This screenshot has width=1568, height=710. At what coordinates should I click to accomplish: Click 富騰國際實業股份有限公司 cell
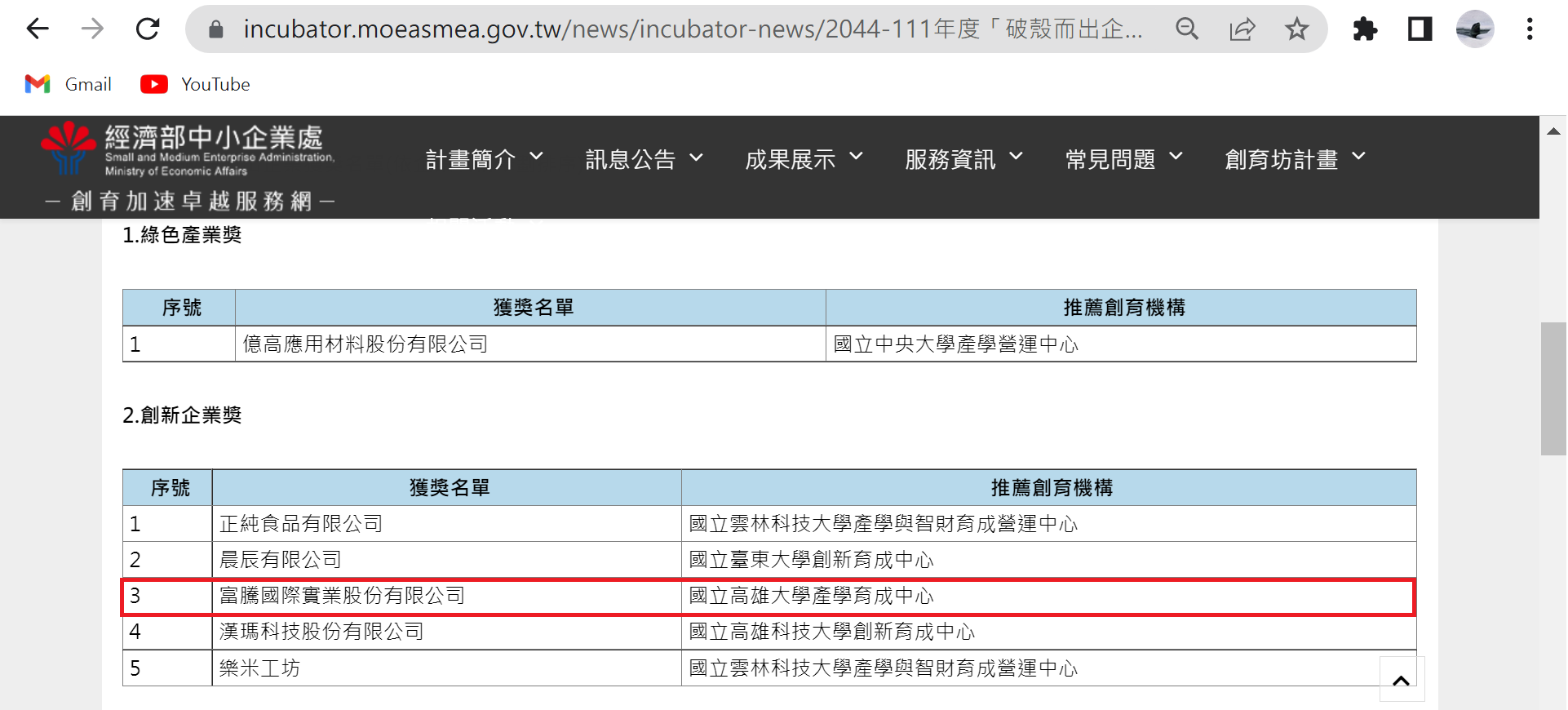(x=446, y=596)
